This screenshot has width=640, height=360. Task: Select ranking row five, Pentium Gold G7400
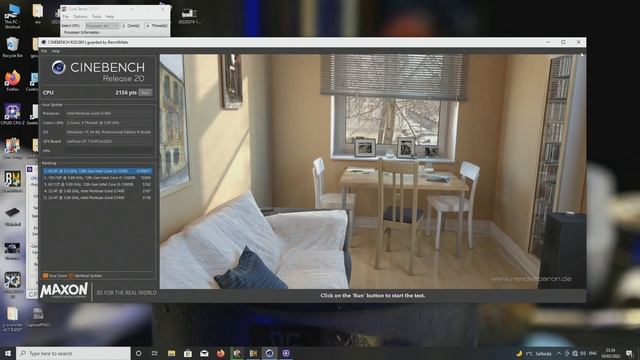tap(98, 198)
